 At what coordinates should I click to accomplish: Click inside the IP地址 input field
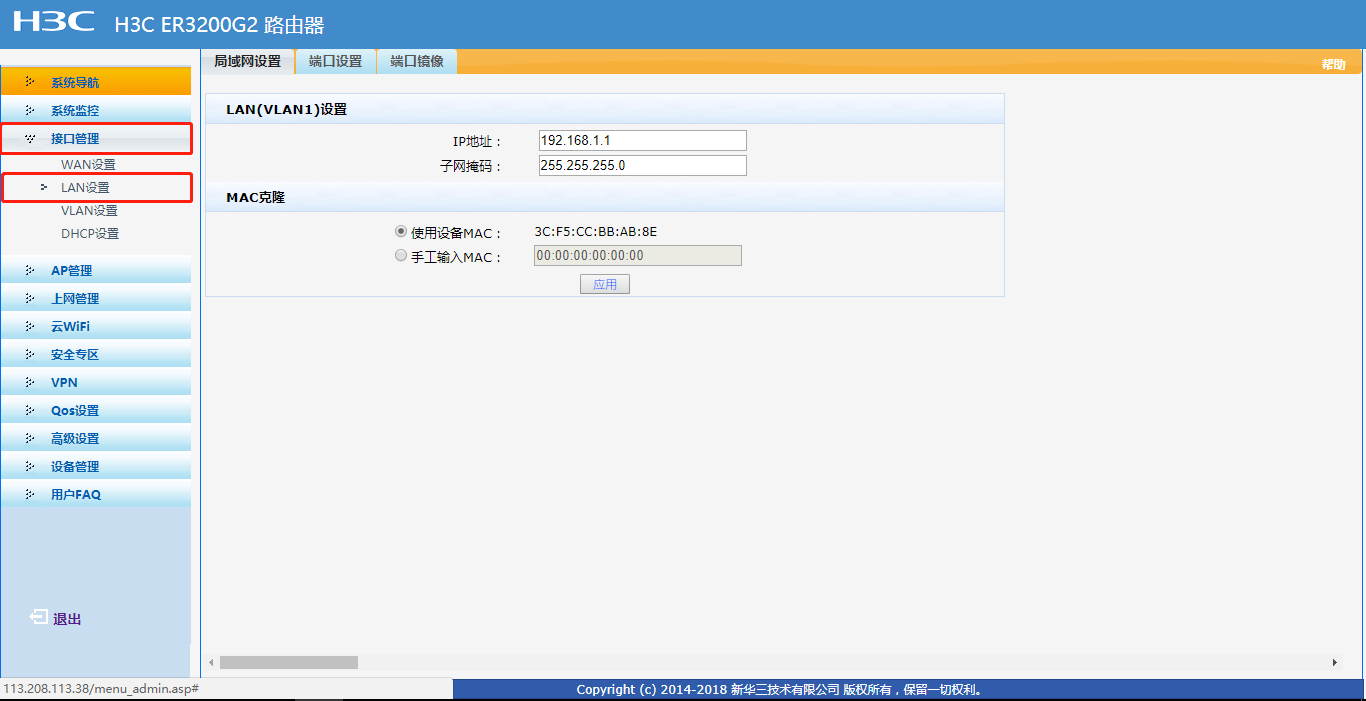[x=641, y=140]
